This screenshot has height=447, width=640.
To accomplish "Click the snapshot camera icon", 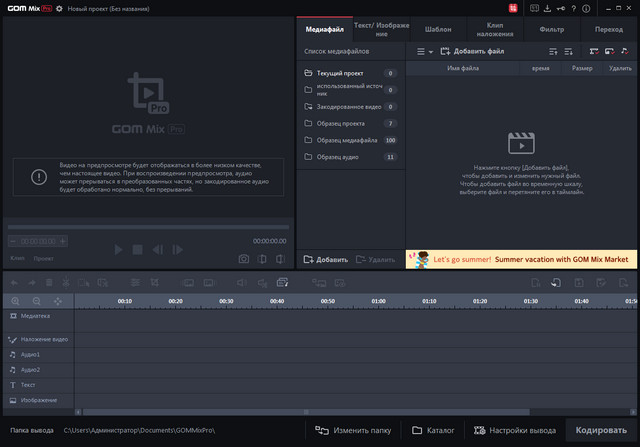I will (243, 259).
